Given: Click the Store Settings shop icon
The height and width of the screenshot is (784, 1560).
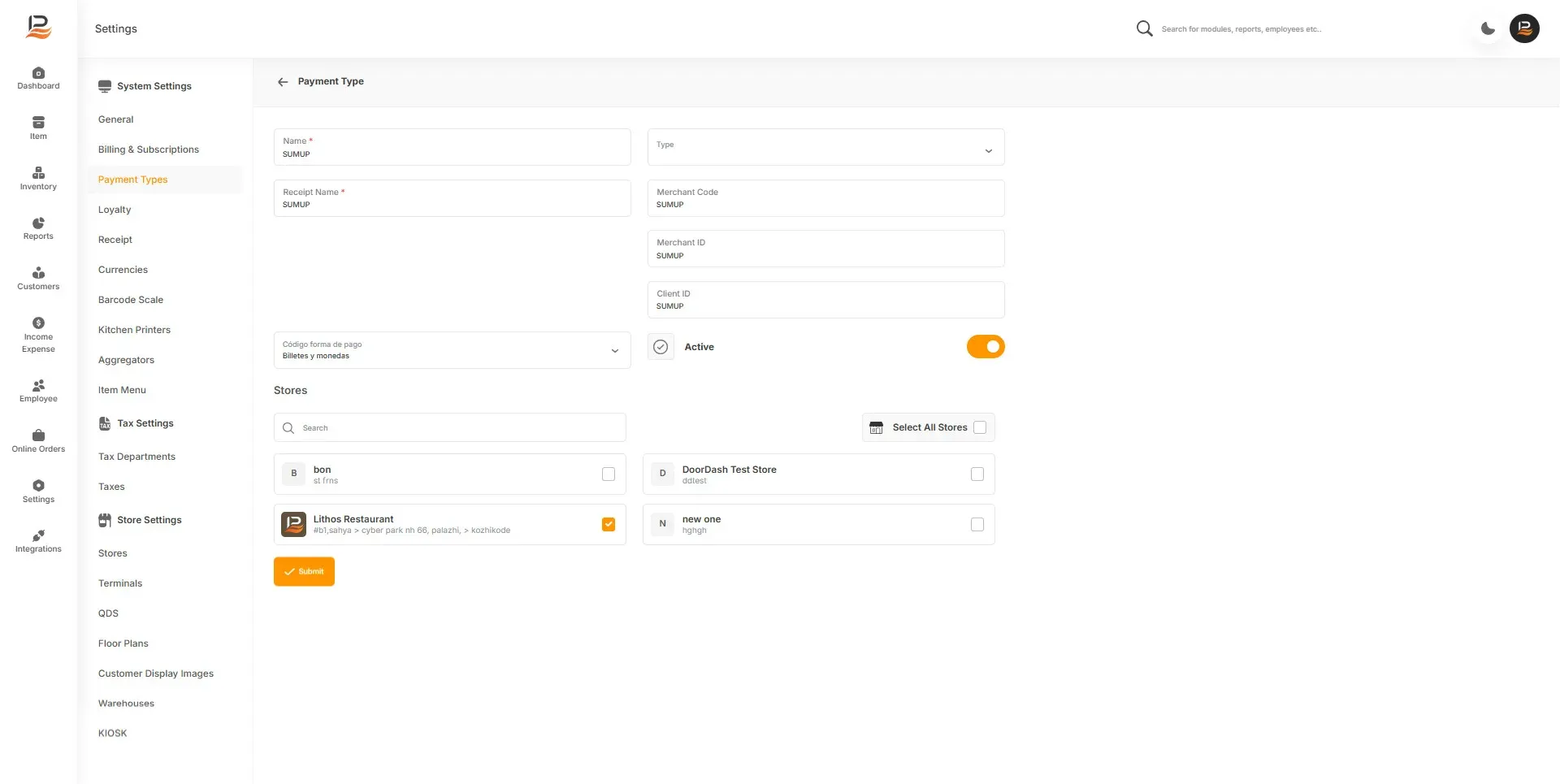Looking at the screenshot, I should [x=105, y=520].
